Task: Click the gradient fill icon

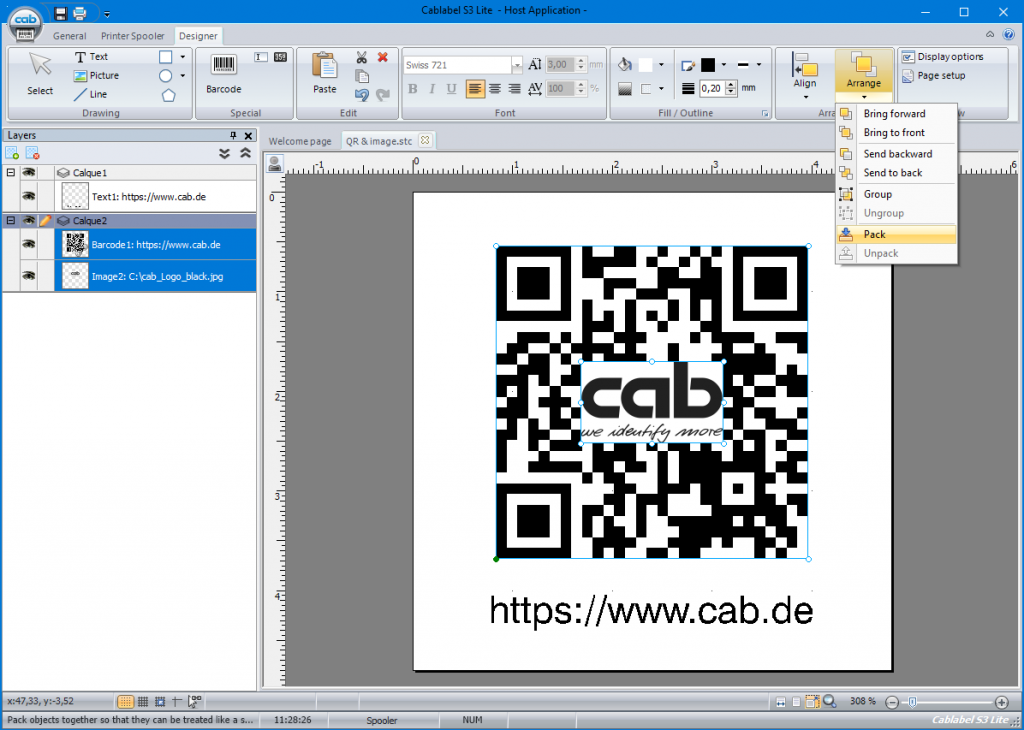Action: pyautogui.click(x=625, y=89)
